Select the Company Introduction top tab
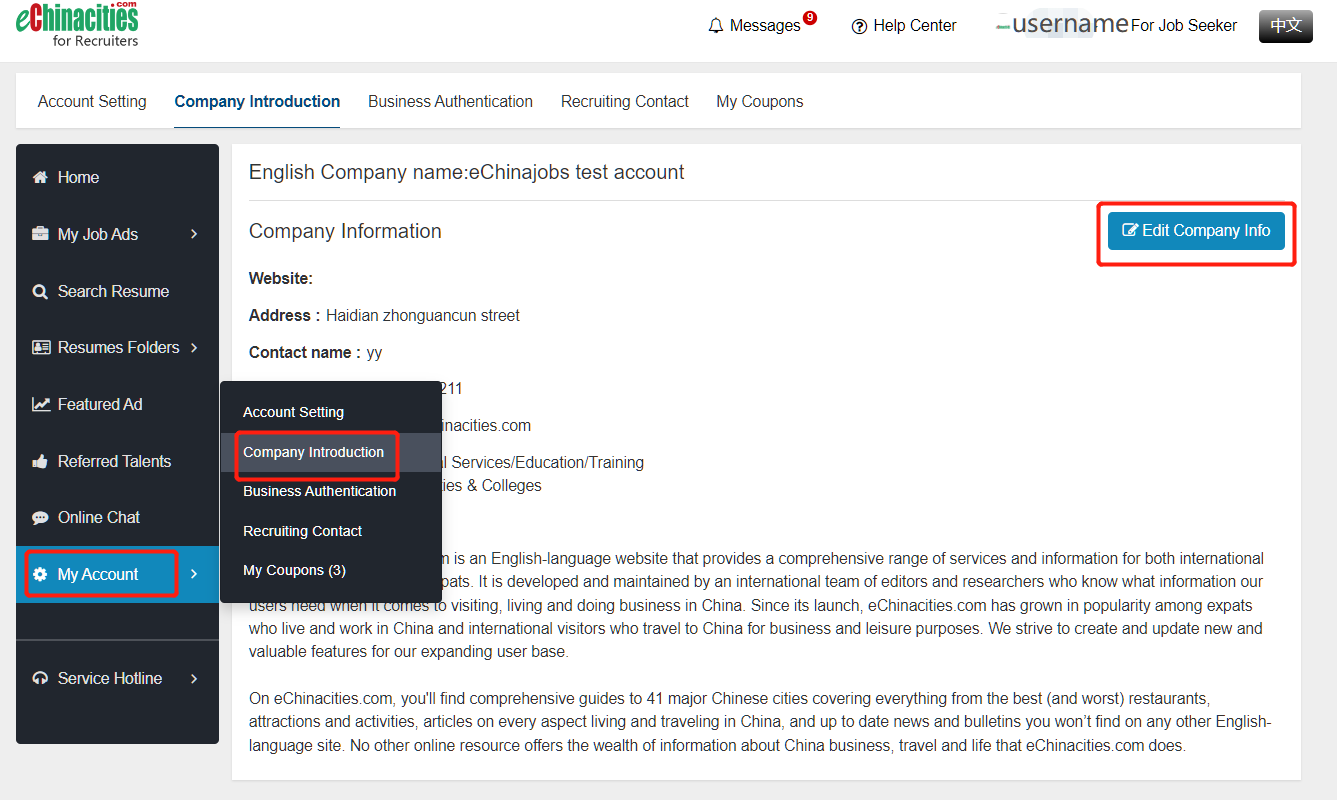The width and height of the screenshot is (1337, 800). tap(257, 101)
